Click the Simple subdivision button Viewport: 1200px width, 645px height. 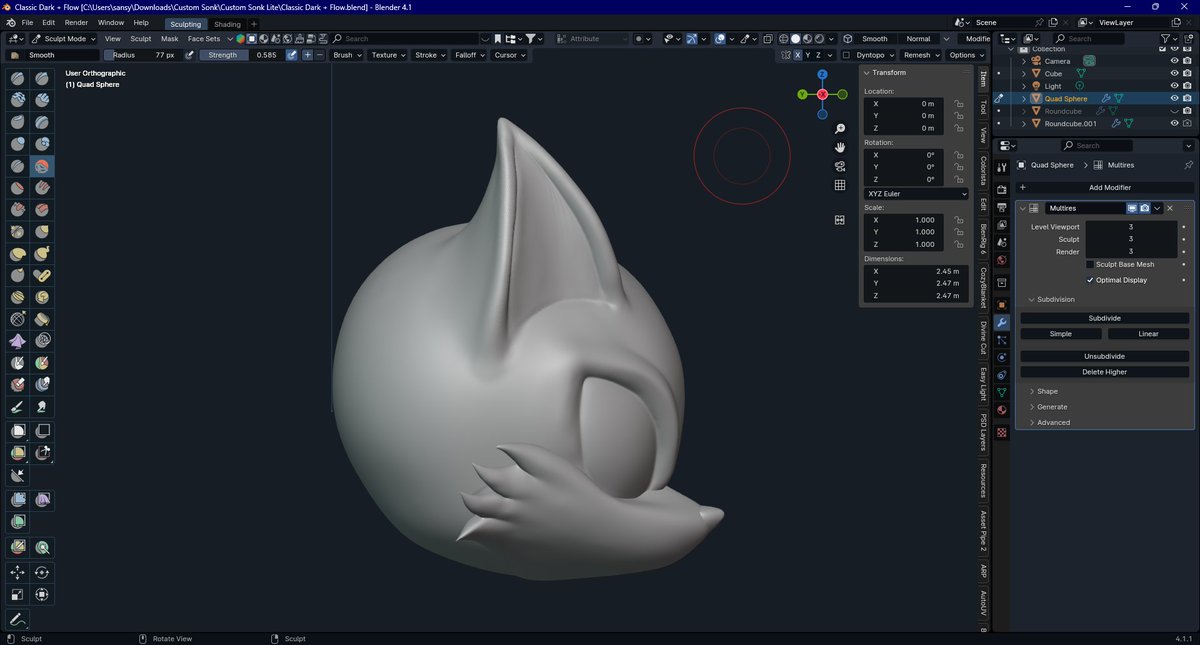pyautogui.click(x=1061, y=334)
